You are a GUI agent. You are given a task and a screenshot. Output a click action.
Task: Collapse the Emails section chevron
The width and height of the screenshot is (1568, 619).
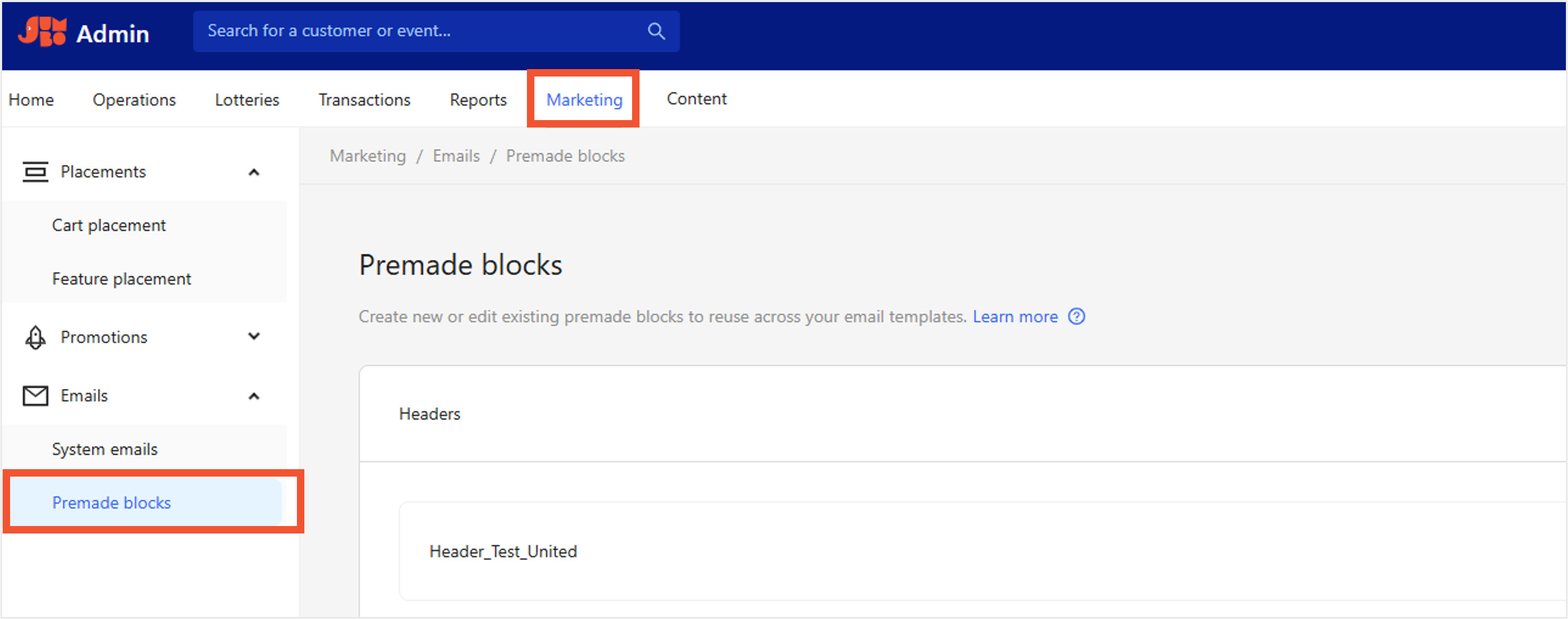[x=254, y=396]
